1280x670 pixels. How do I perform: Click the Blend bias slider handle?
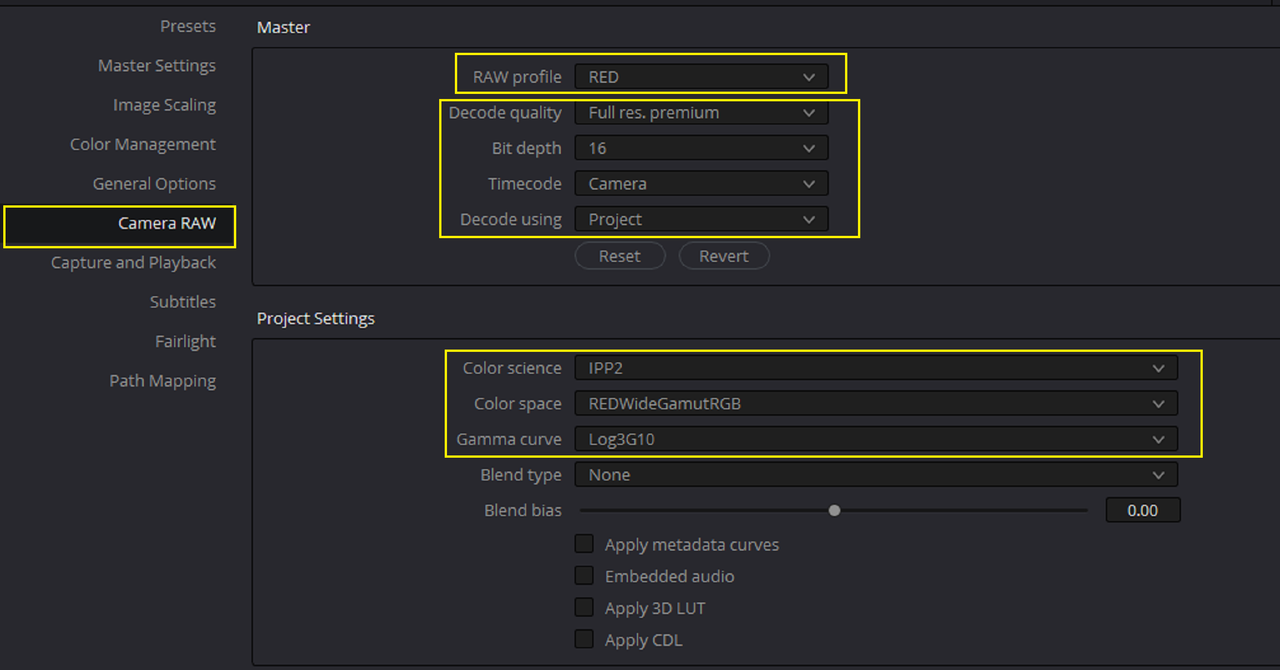[834, 510]
